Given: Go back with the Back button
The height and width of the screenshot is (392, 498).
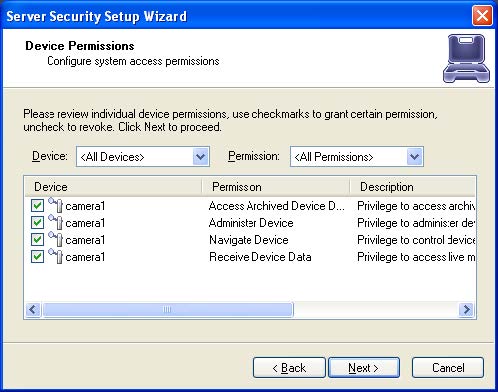Looking at the screenshot, I should click(289, 368).
